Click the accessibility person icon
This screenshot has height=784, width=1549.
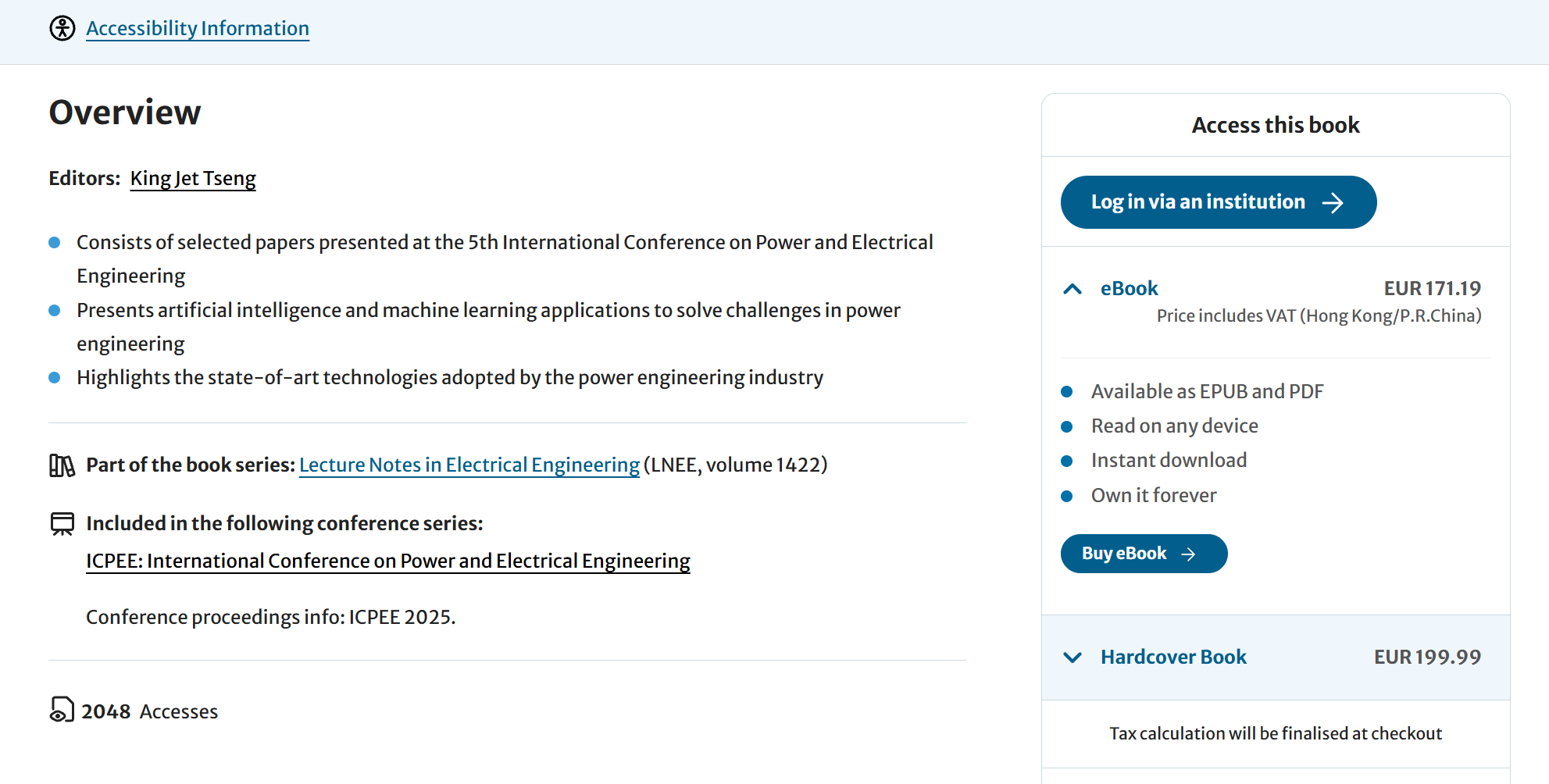pyautogui.click(x=62, y=28)
